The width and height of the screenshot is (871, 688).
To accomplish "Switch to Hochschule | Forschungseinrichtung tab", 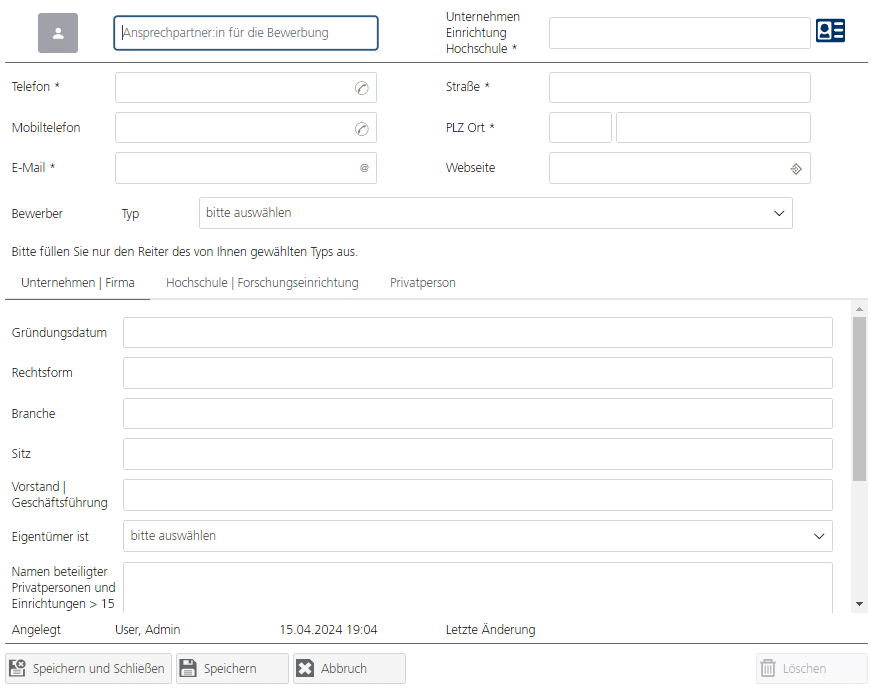I will (262, 283).
